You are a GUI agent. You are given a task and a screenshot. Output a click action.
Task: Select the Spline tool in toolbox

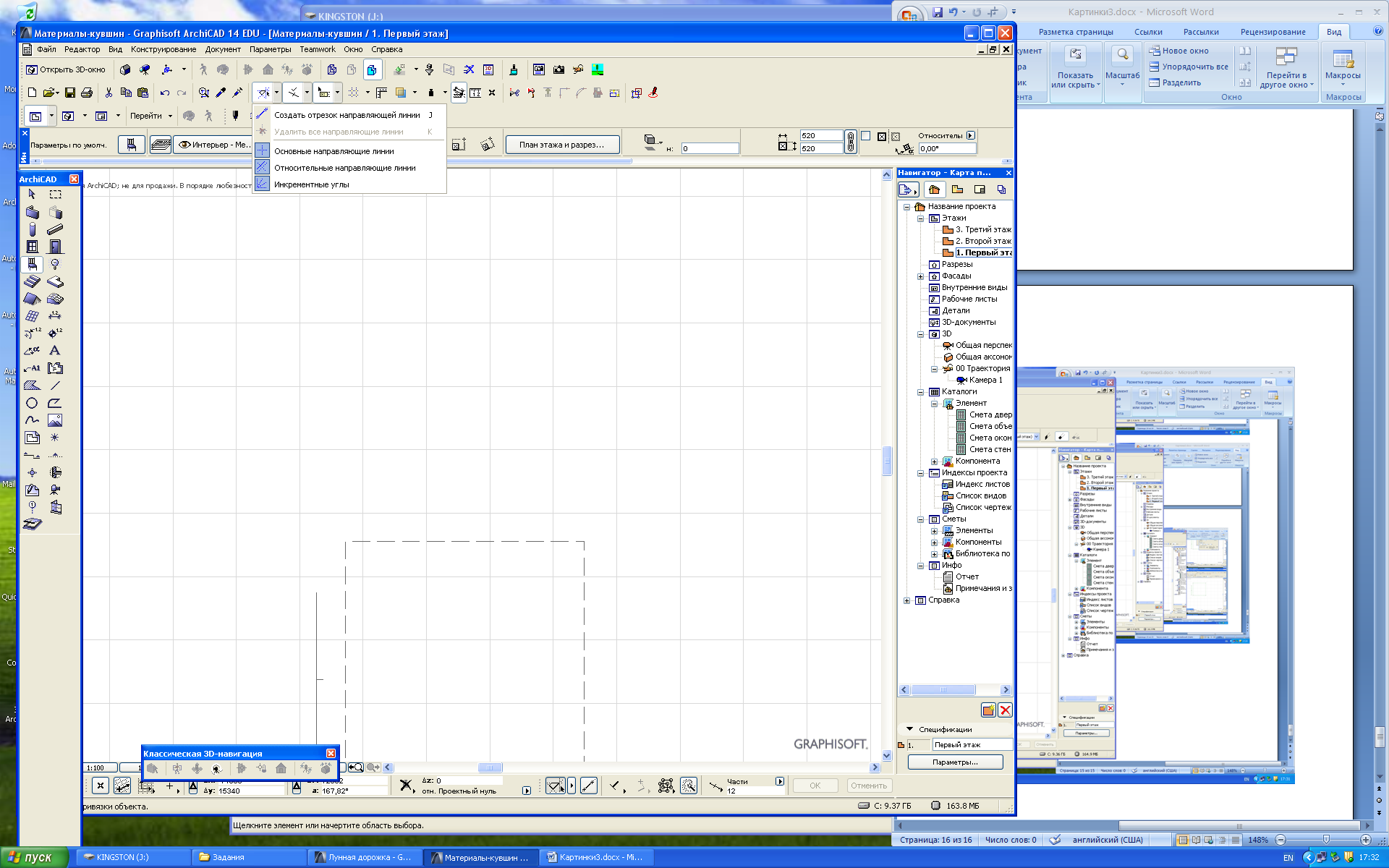(x=32, y=420)
